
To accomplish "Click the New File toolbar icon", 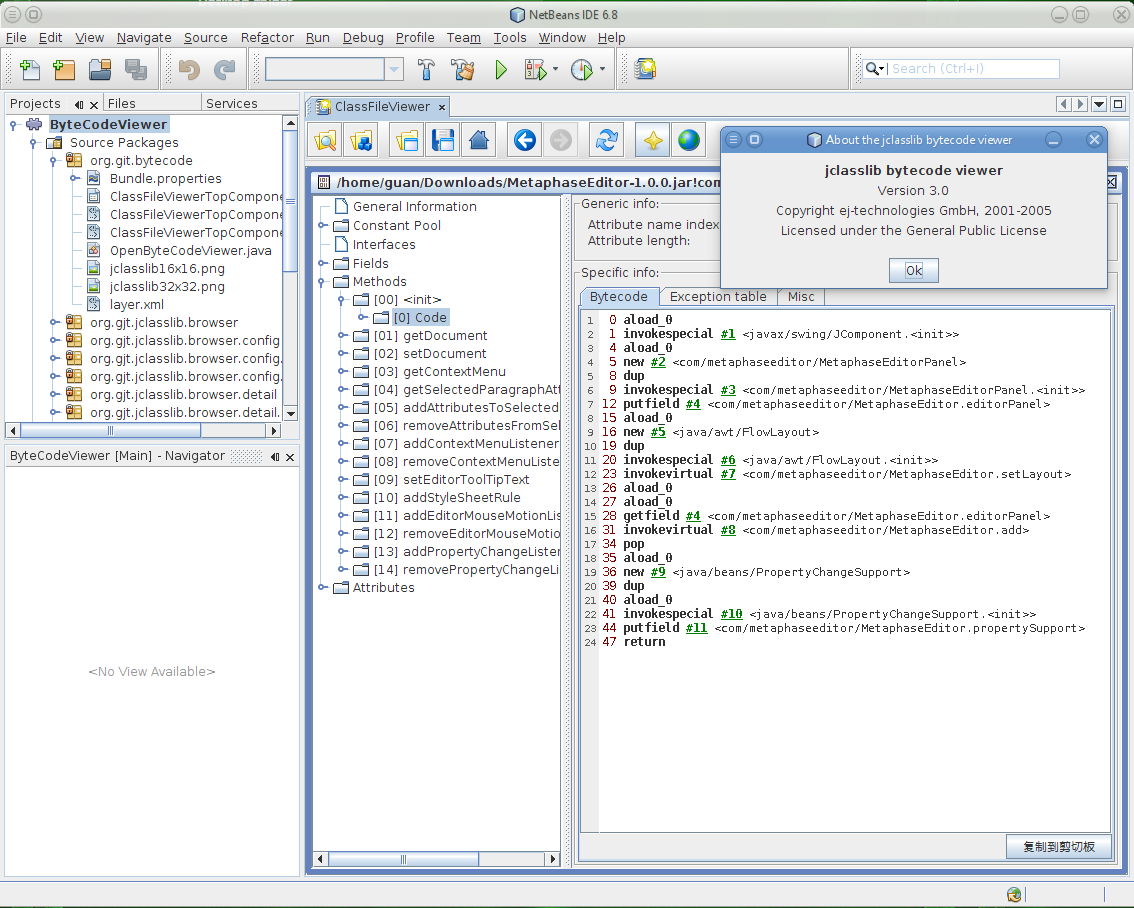I will [x=30, y=69].
